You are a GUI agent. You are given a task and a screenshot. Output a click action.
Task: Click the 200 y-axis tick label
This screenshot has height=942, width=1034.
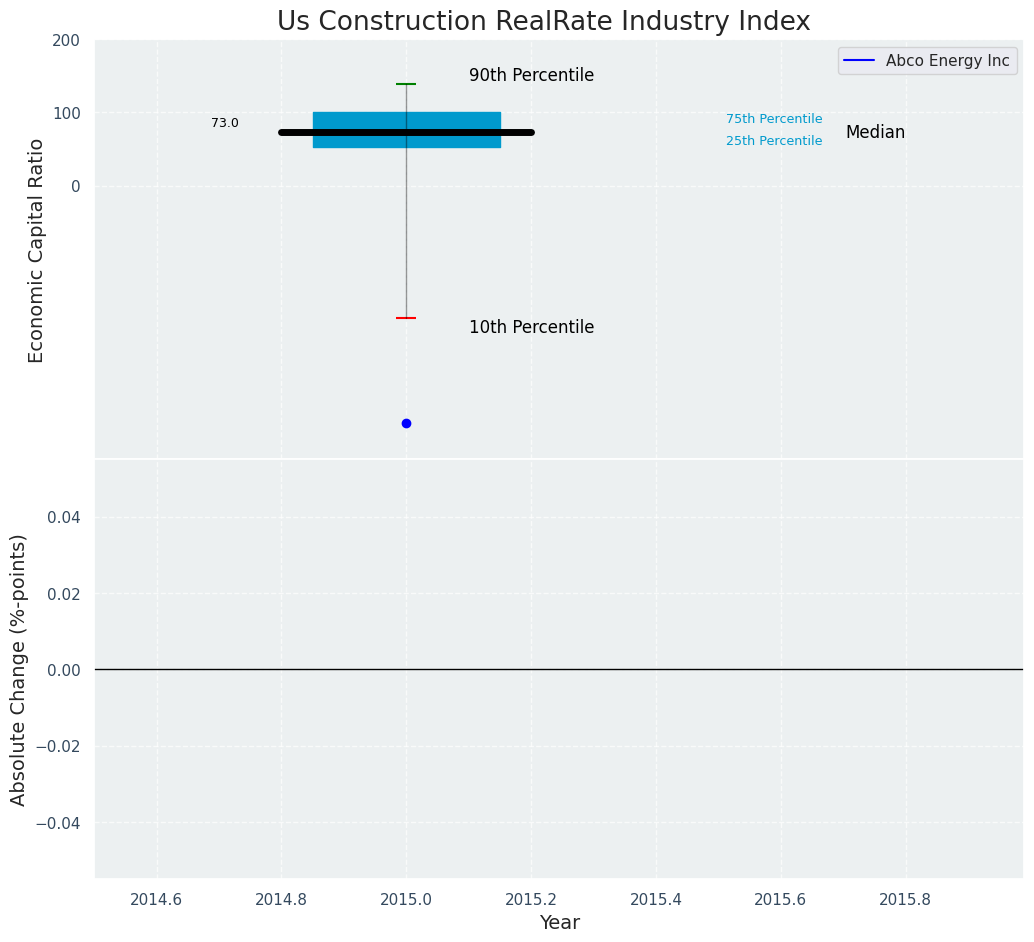point(66,41)
